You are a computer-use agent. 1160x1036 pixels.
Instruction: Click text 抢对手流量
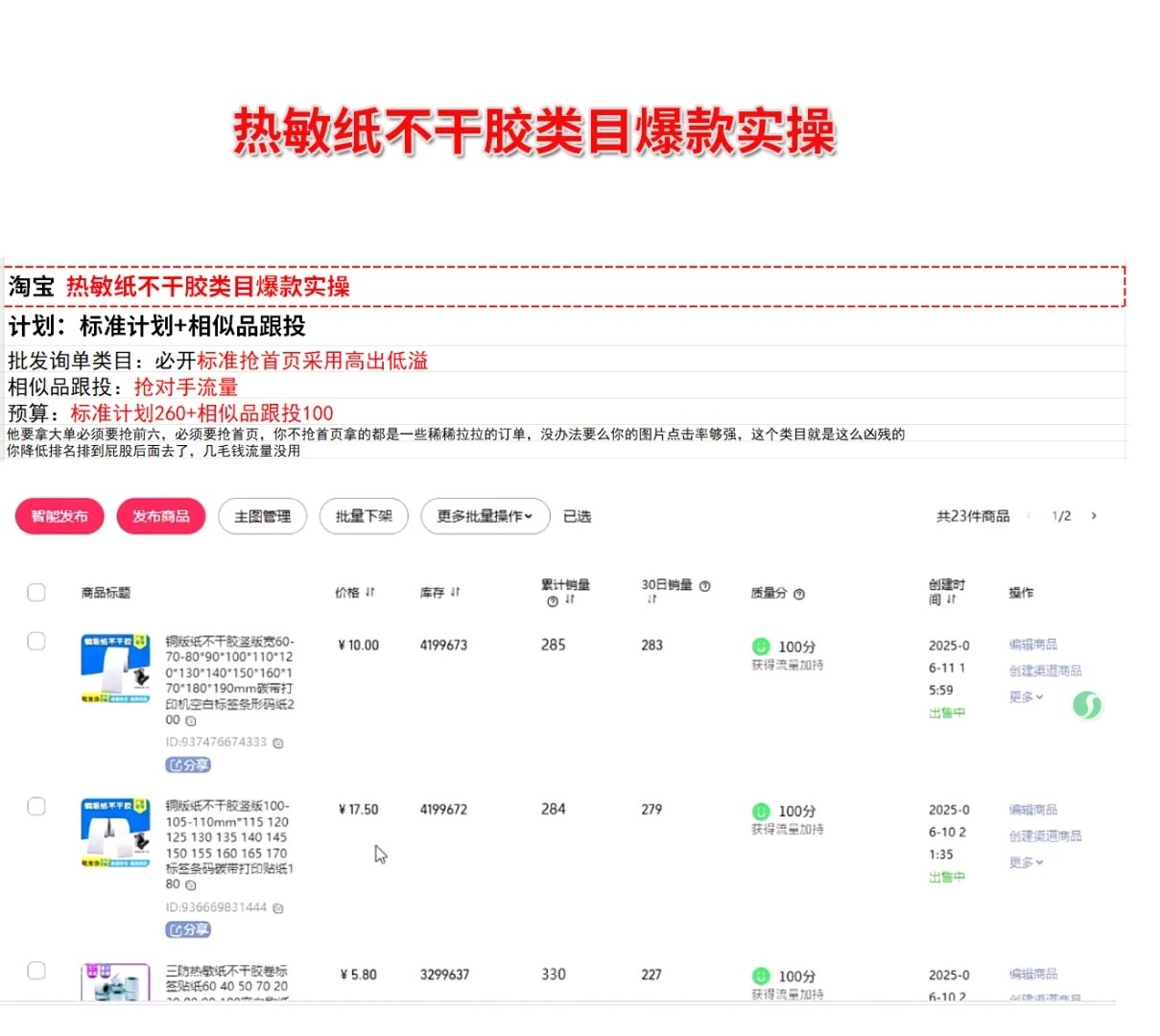click(186, 388)
